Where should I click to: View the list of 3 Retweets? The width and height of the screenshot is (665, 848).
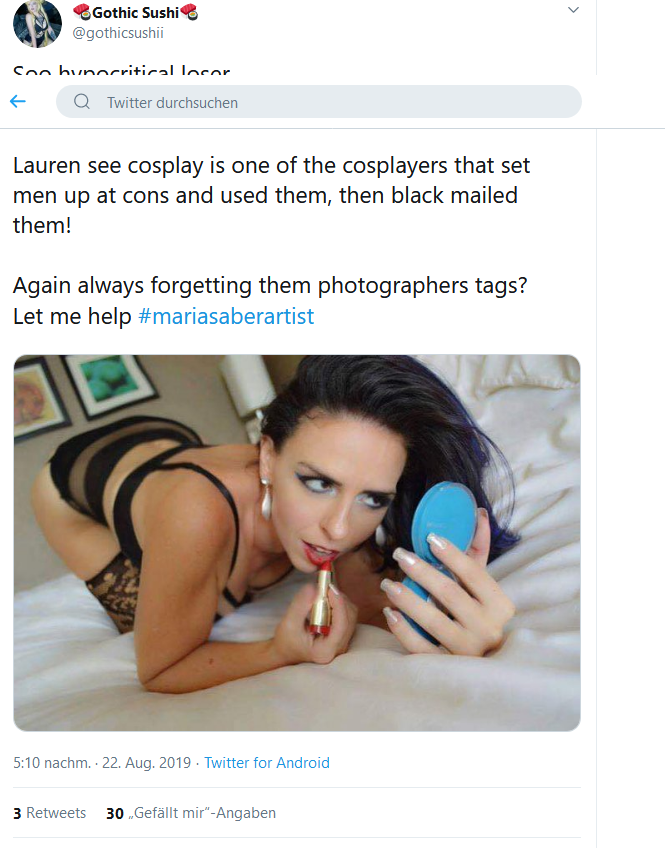coord(49,813)
